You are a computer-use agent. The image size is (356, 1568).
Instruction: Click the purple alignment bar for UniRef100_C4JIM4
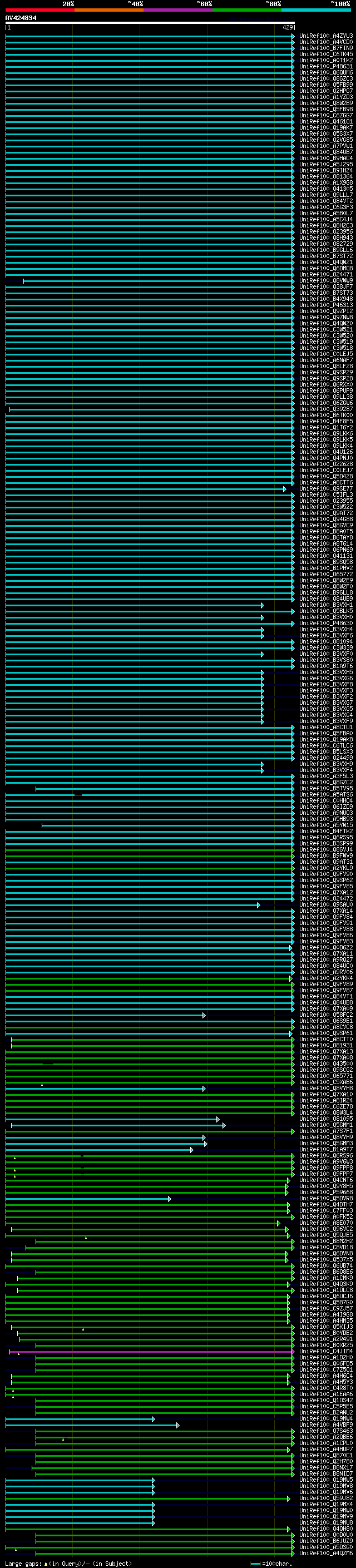click(152, 1351)
